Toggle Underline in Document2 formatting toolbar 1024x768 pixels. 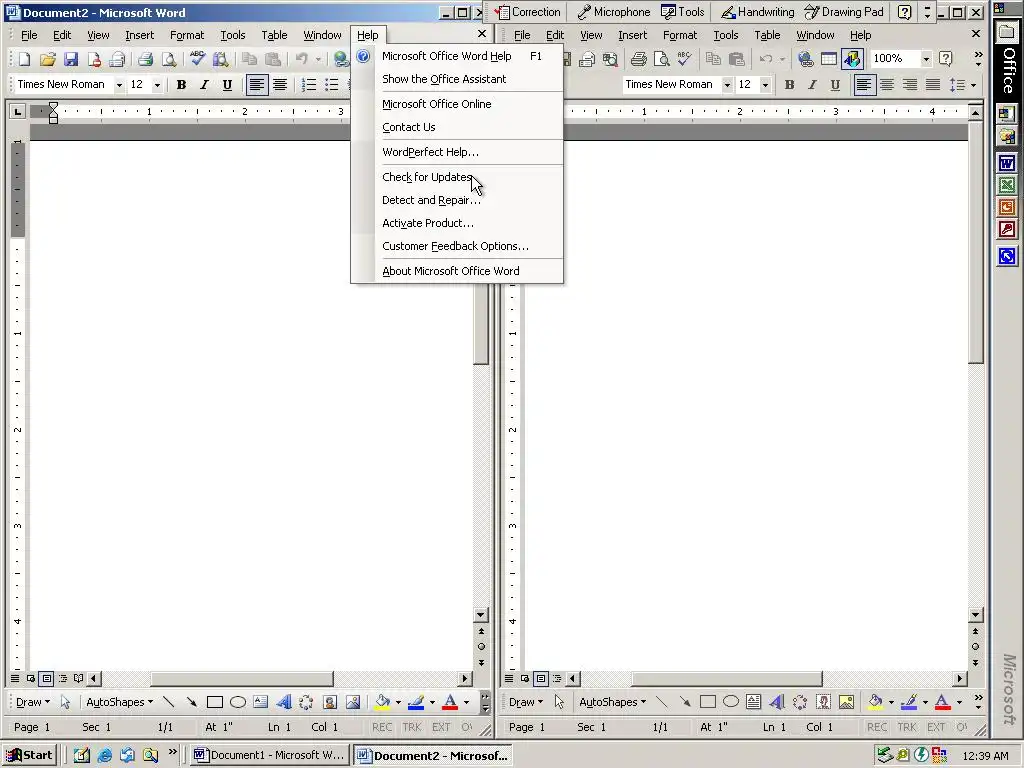pyautogui.click(x=227, y=85)
